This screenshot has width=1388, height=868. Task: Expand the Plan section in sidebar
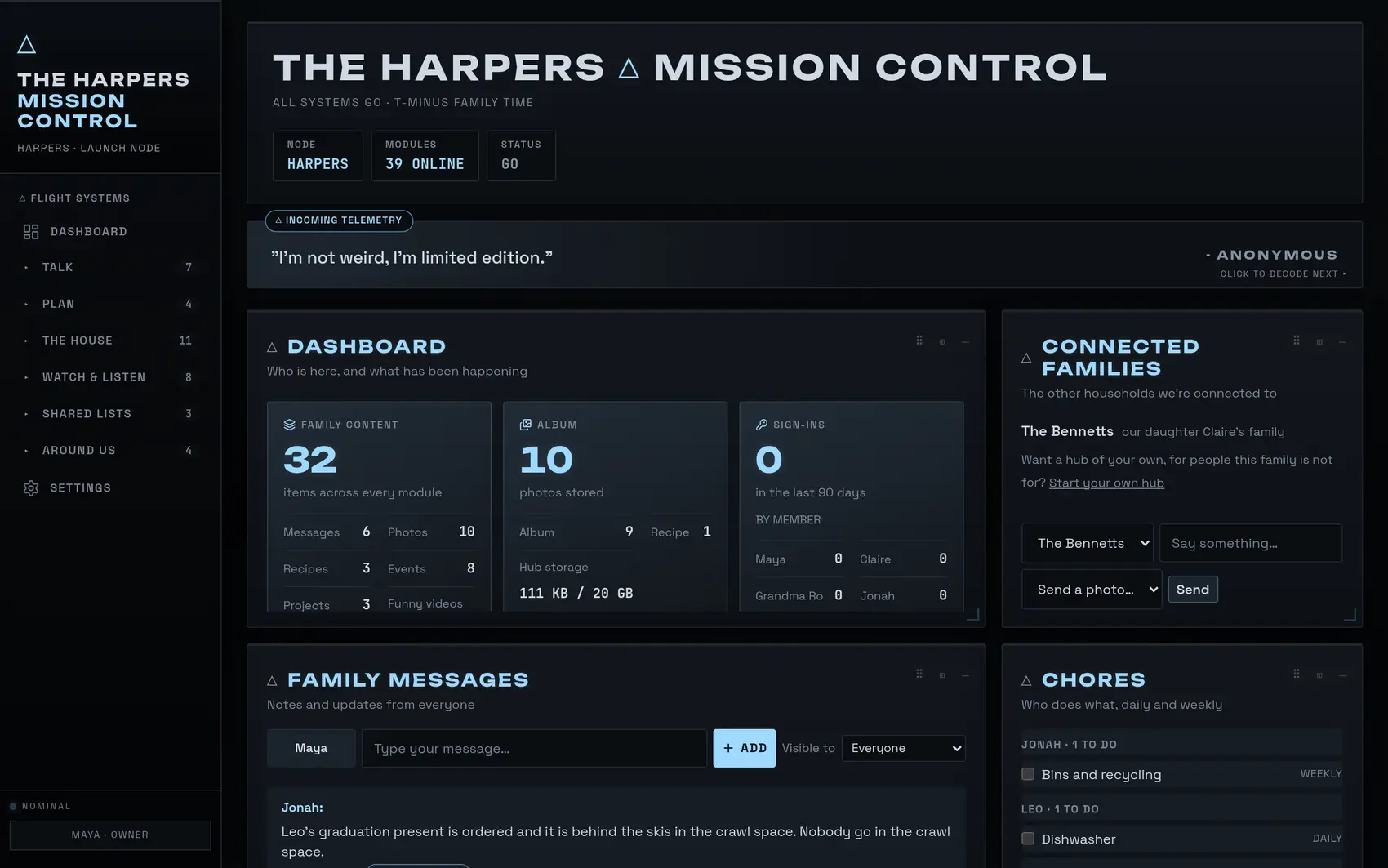pos(110,304)
